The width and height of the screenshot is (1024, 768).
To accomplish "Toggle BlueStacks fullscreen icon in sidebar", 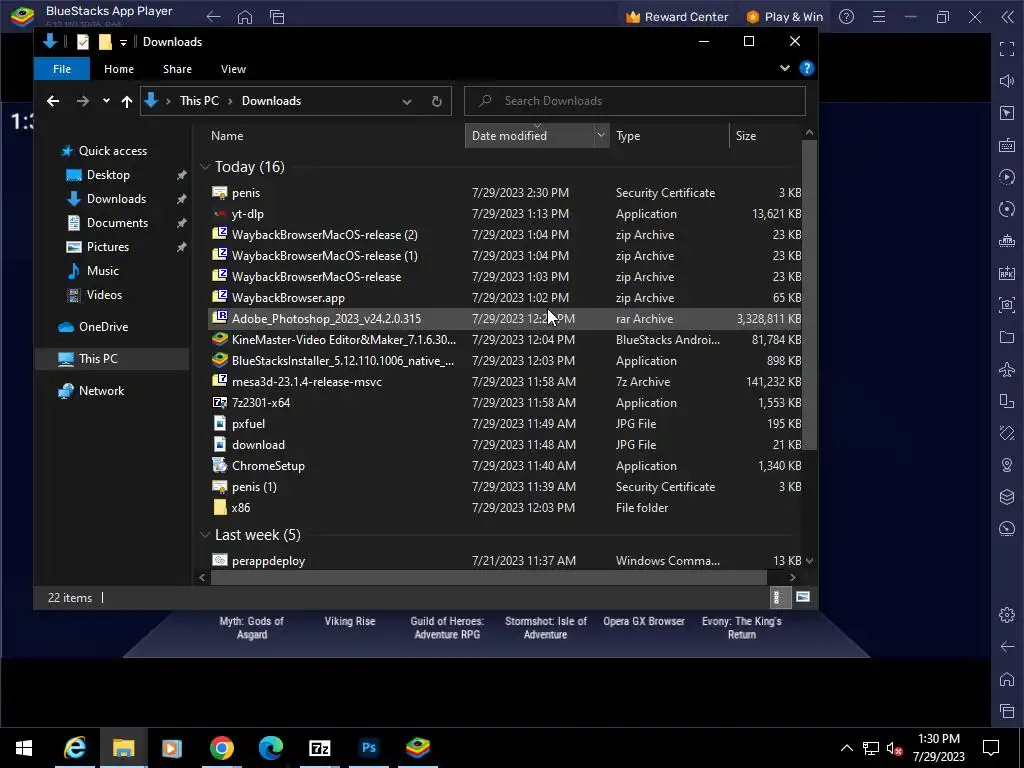I will pos(1007,49).
